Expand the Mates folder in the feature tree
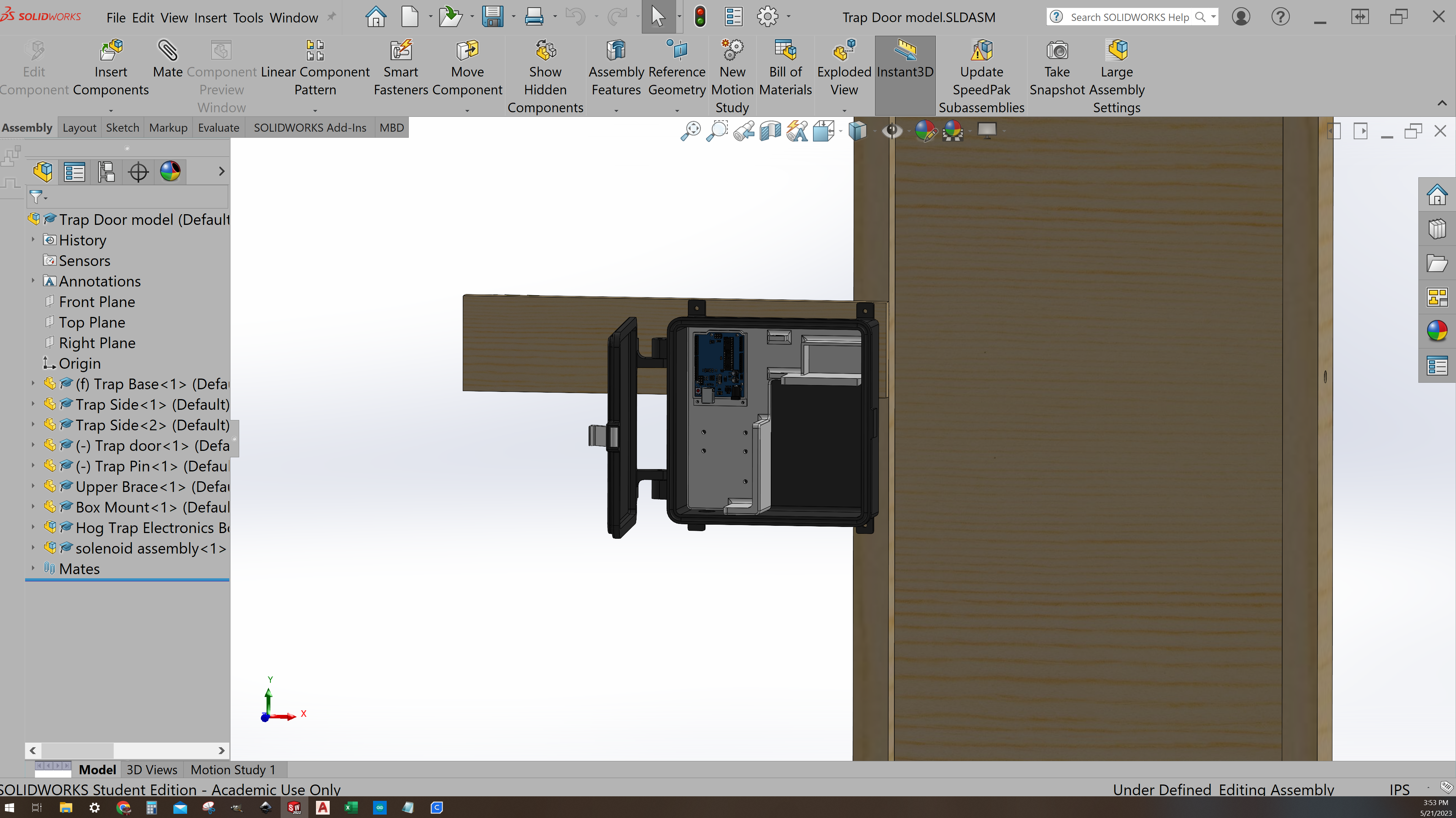The height and width of the screenshot is (818, 1456). pos(33,568)
